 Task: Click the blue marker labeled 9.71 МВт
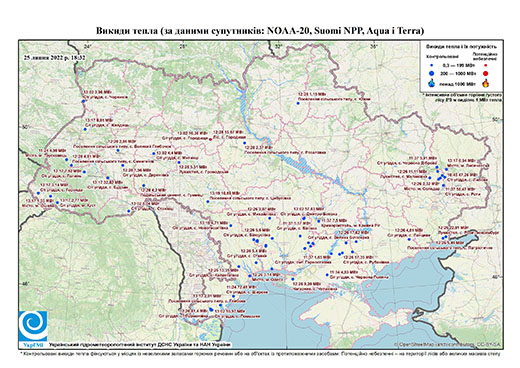tap(230, 226)
